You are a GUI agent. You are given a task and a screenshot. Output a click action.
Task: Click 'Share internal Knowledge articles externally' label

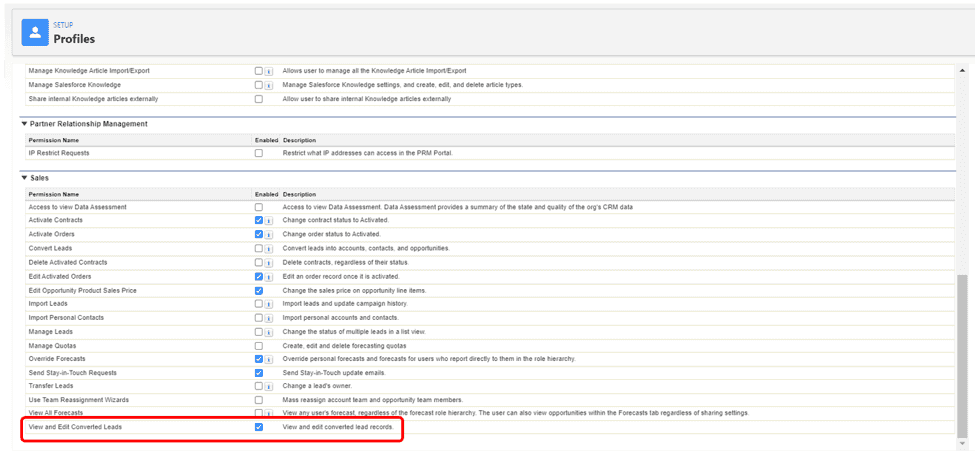pos(93,99)
